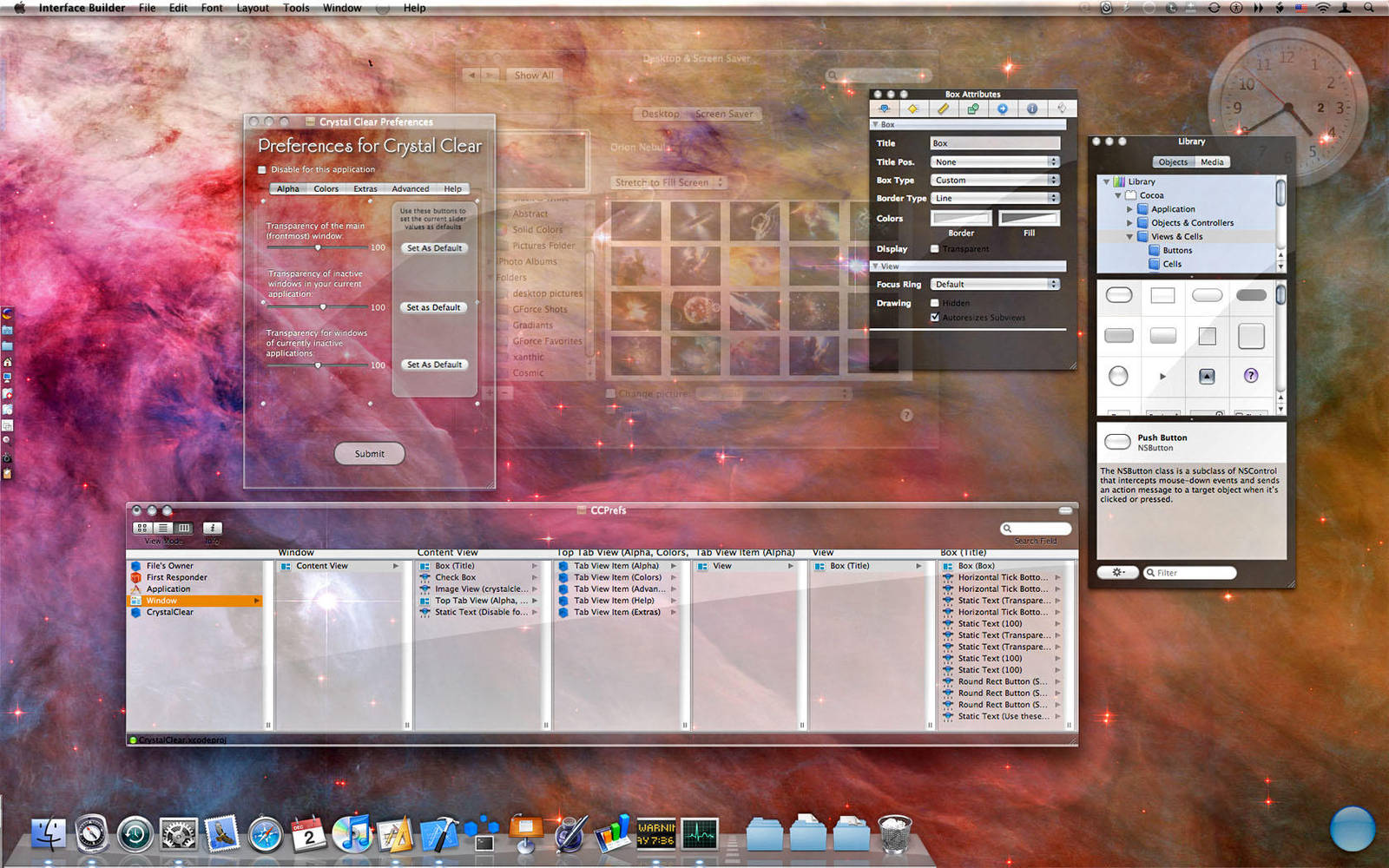Open the Border Type dropdown
This screenshot has width=1389, height=868.
pos(996,199)
